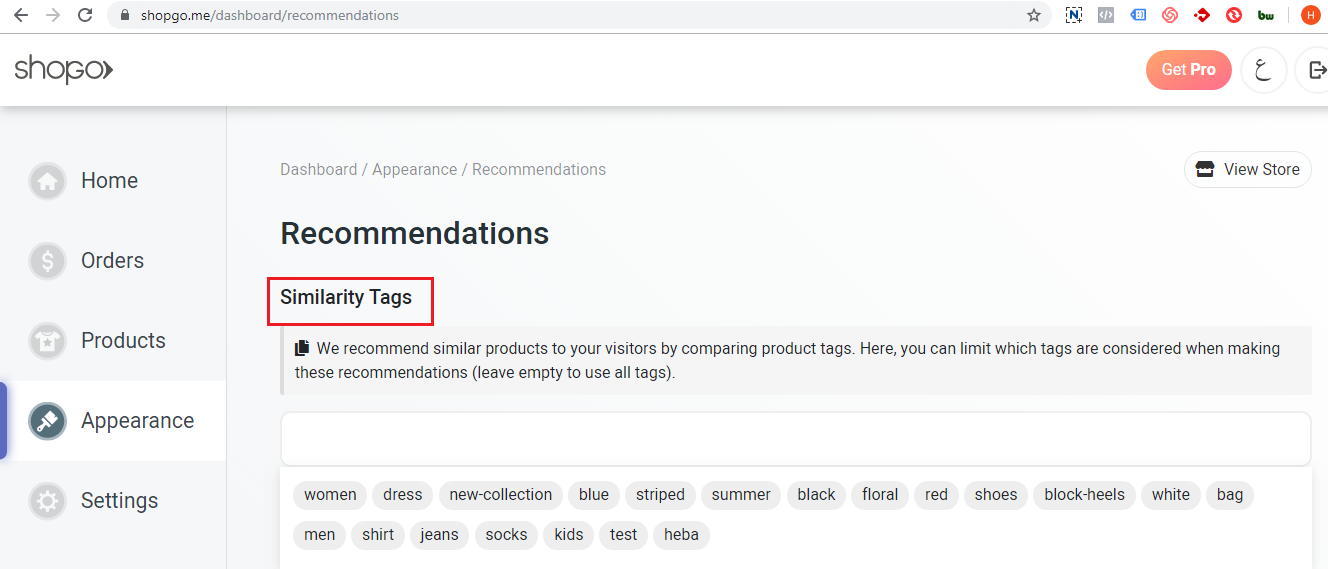Click the Orders dollar sign icon
The height and width of the screenshot is (569, 1328).
(47, 261)
